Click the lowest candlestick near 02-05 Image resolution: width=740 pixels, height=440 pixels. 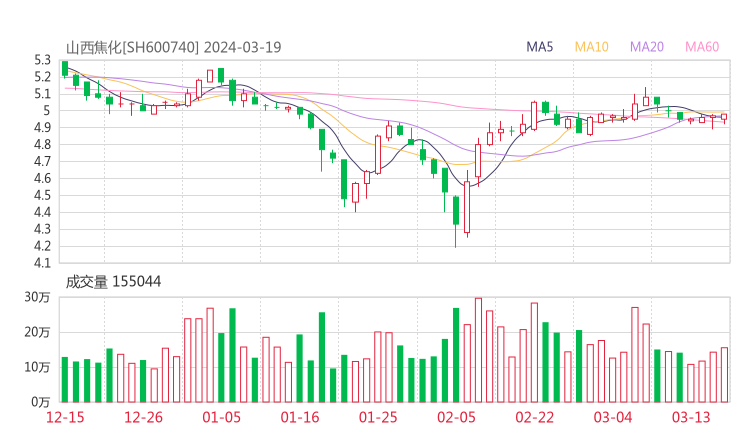tap(456, 221)
